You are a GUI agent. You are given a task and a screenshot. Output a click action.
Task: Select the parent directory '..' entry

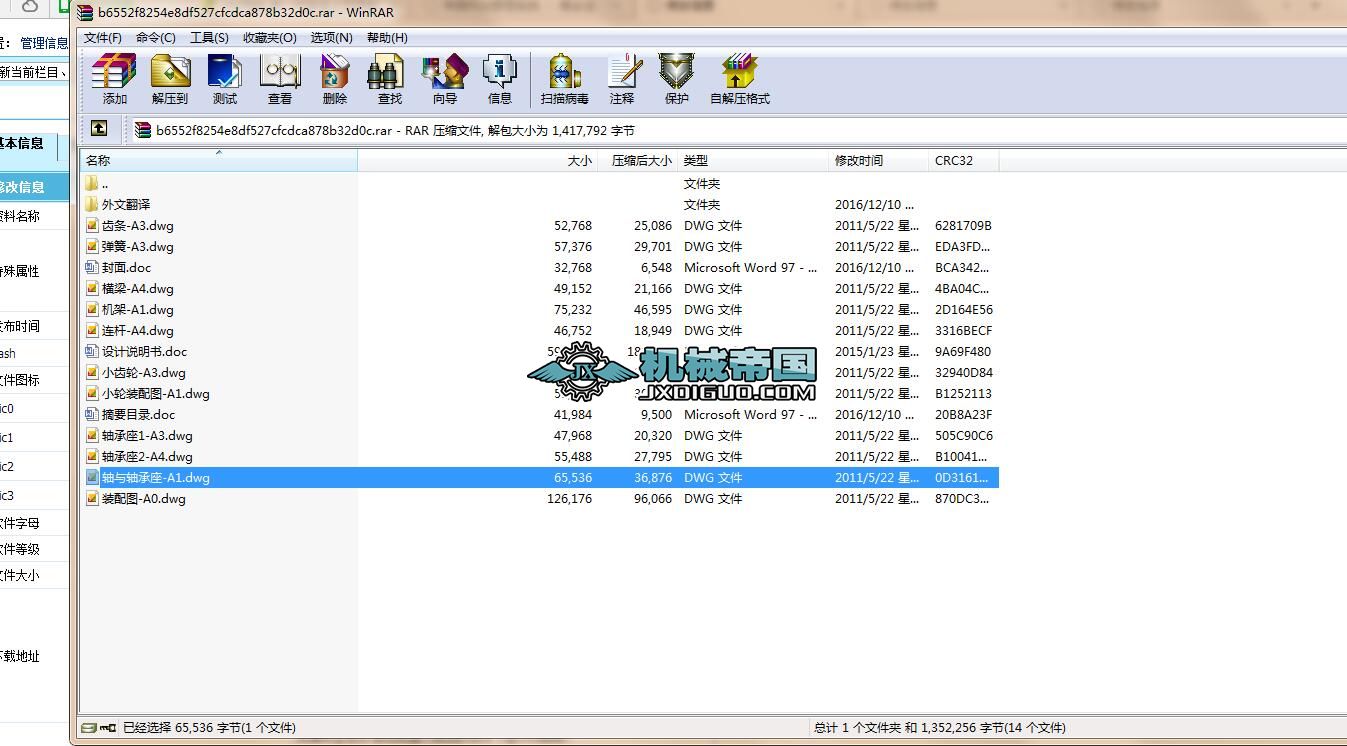(104, 183)
